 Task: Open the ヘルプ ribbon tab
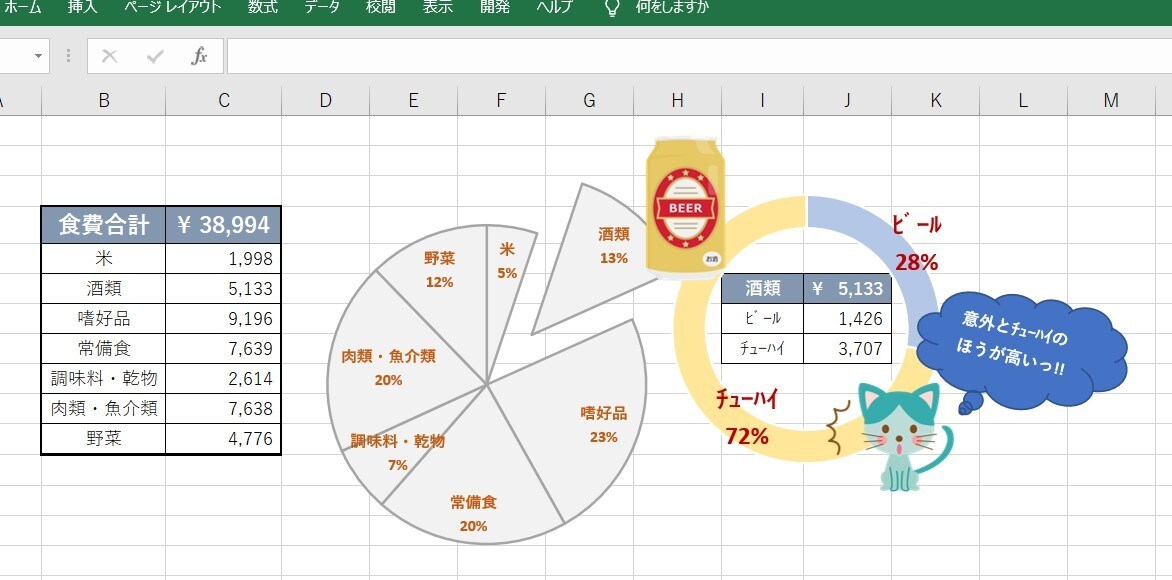(555, 7)
